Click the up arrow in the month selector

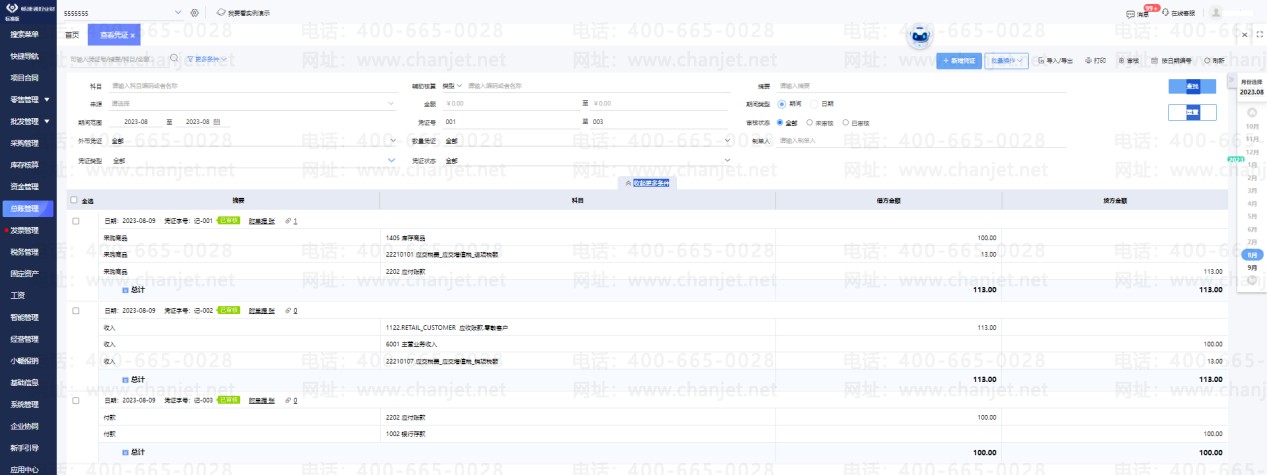[x=1252, y=113]
